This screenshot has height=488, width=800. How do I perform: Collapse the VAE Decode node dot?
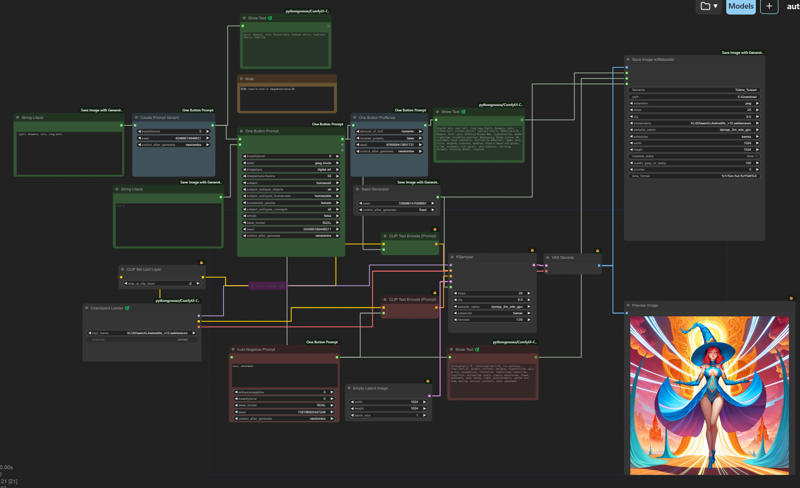point(547,258)
